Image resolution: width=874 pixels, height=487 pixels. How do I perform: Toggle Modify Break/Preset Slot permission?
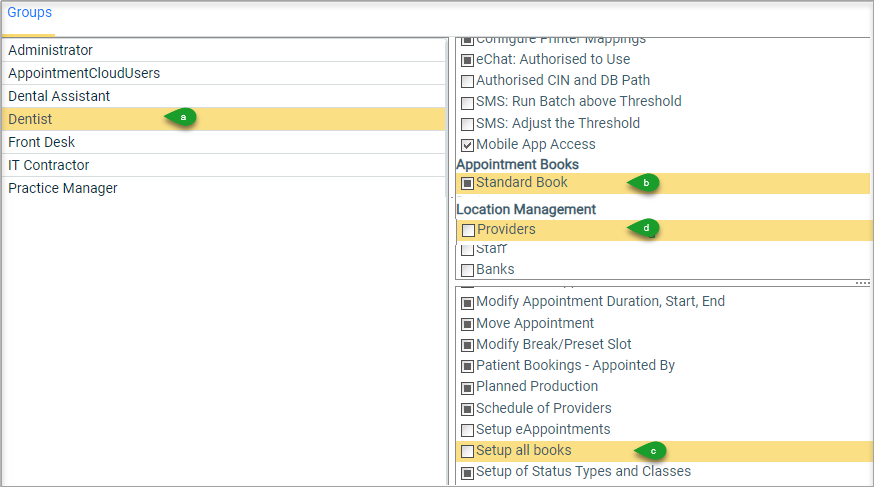coord(468,345)
